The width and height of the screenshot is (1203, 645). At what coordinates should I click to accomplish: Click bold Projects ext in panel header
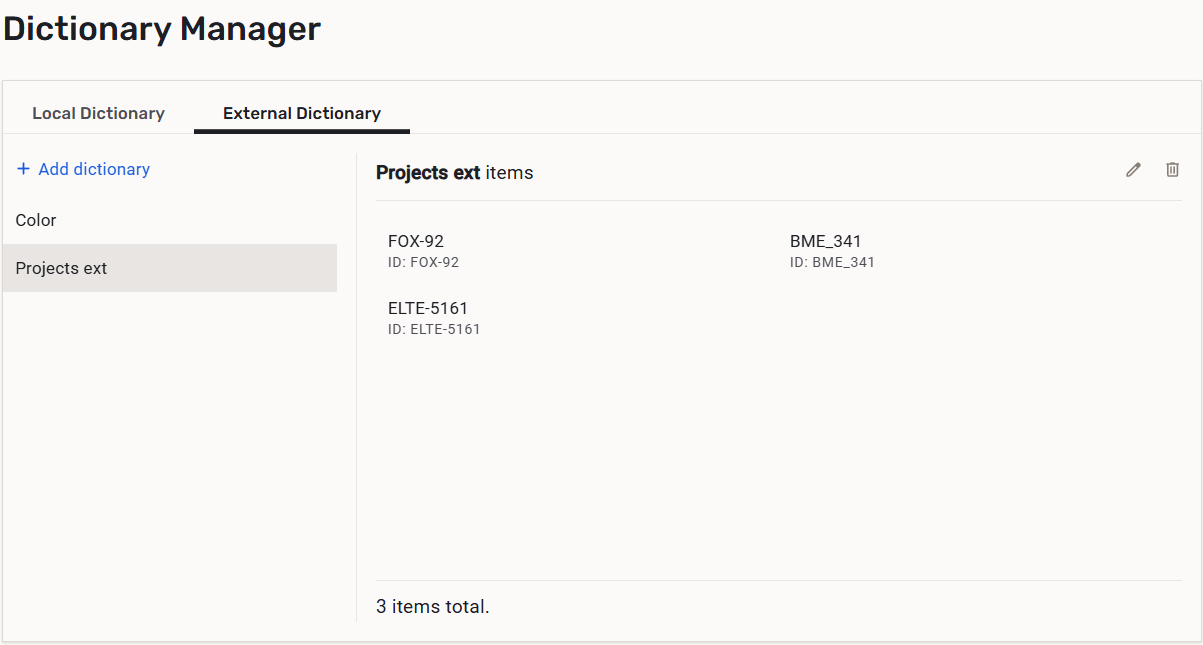428,172
